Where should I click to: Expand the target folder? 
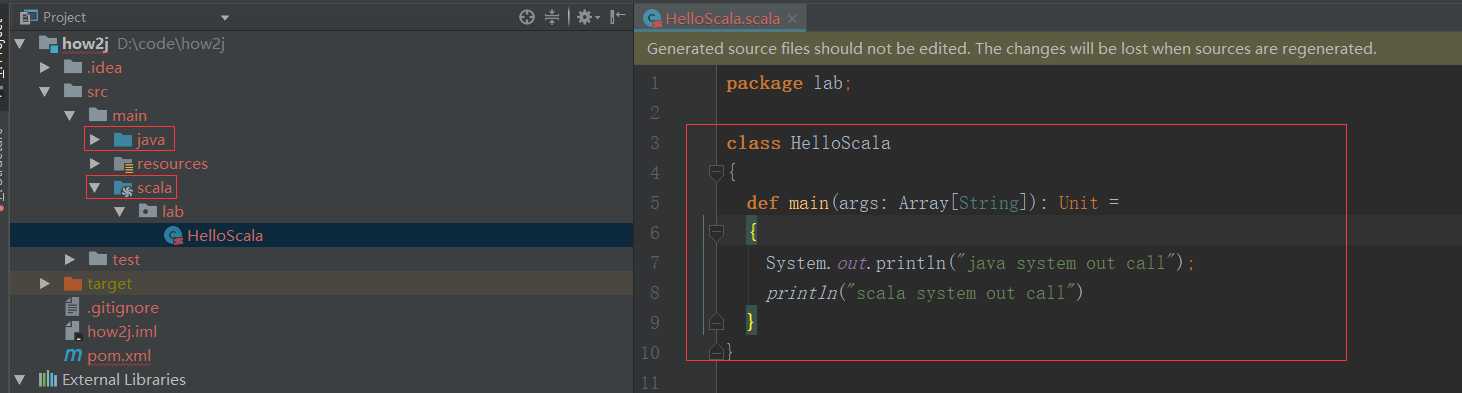point(45,284)
